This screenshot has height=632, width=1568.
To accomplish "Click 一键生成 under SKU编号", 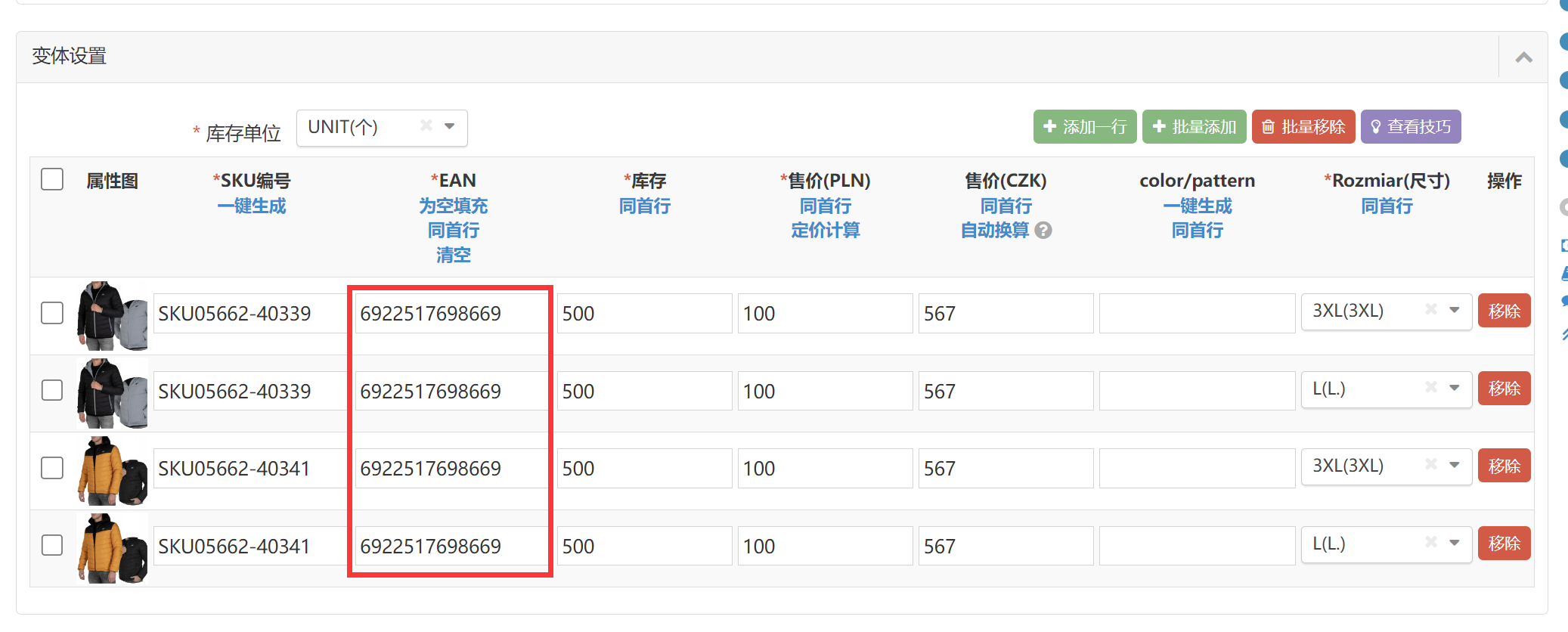I will [x=252, y=206].
